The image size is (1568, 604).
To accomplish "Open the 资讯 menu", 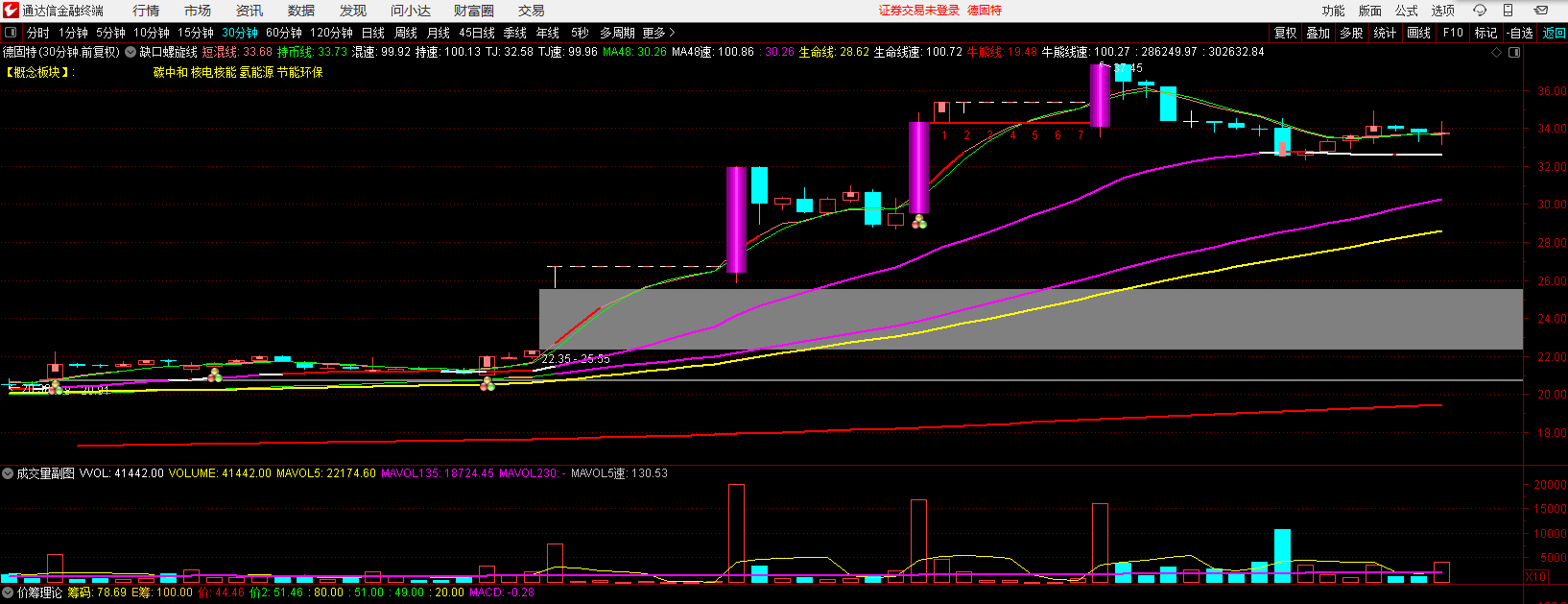I will coord(249,11).
